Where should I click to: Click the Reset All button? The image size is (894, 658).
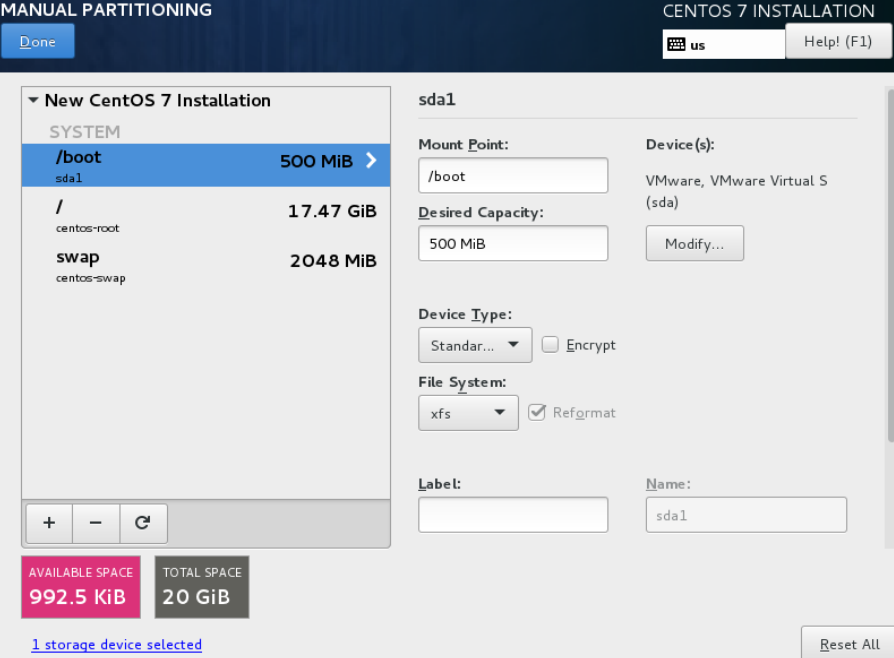coord(849,644)
